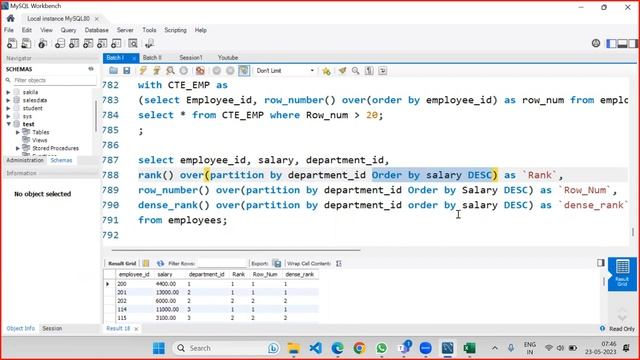This screenshot has width=640, height=360.
Task: Create new stored procedure icon
Action: pos(102,43)
